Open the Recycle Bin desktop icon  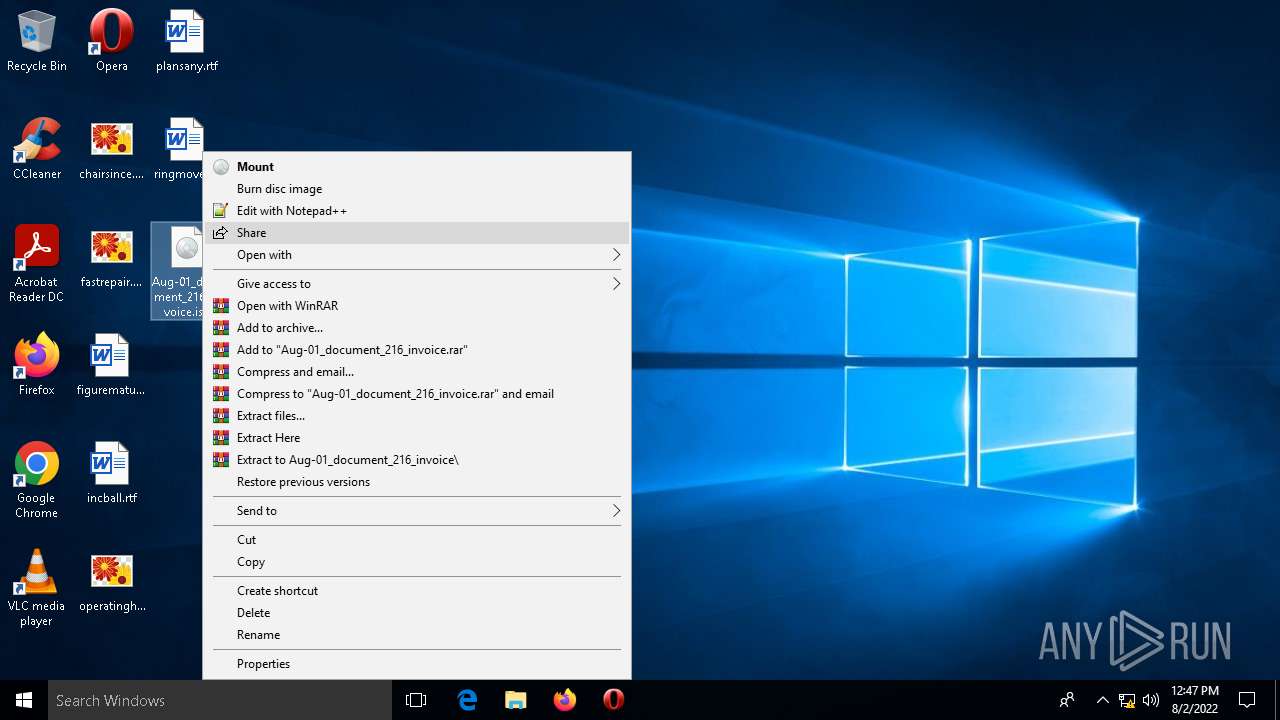point(37,41)
